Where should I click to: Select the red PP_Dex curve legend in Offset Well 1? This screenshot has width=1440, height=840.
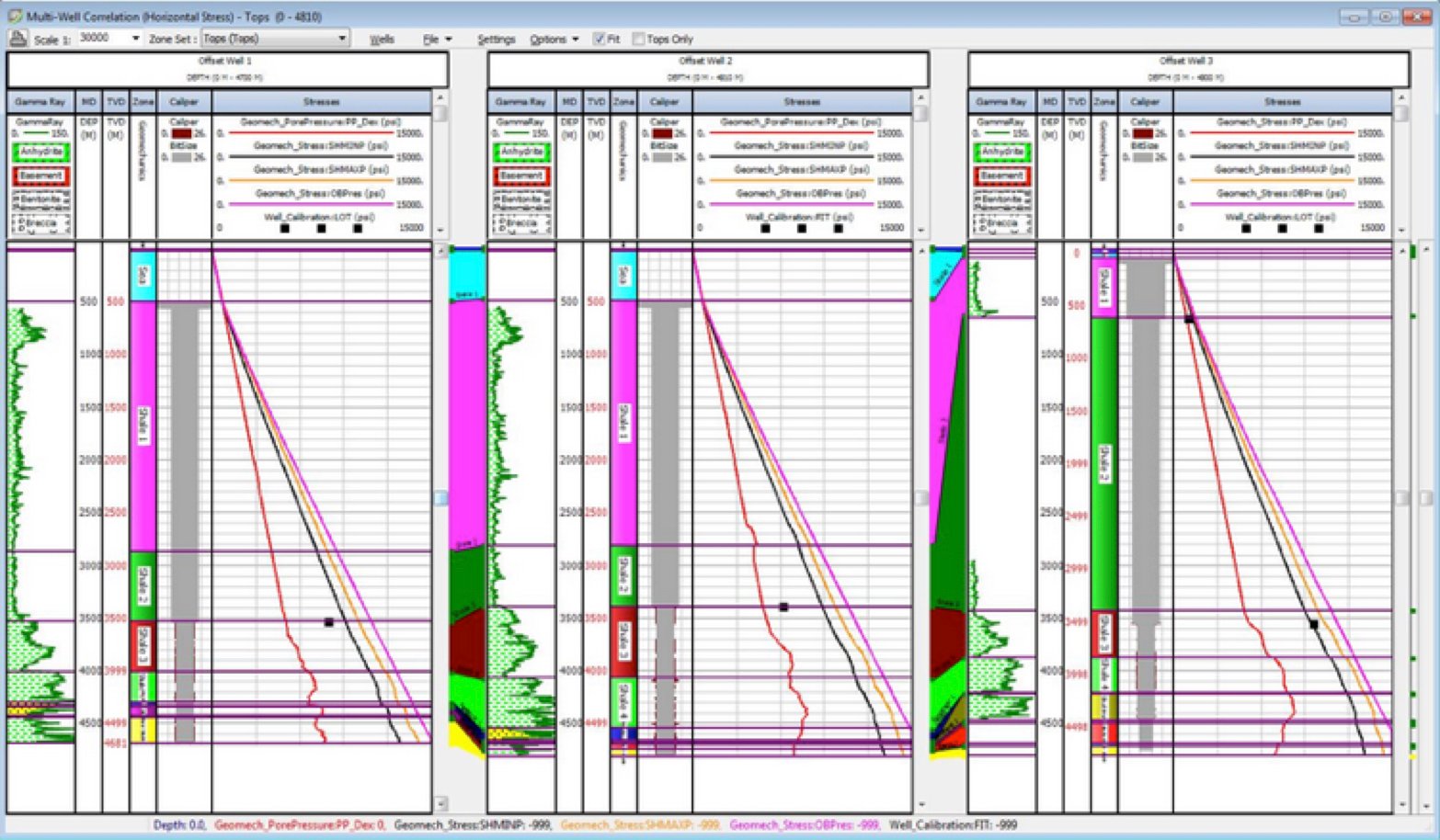click(x=313, y=131)
